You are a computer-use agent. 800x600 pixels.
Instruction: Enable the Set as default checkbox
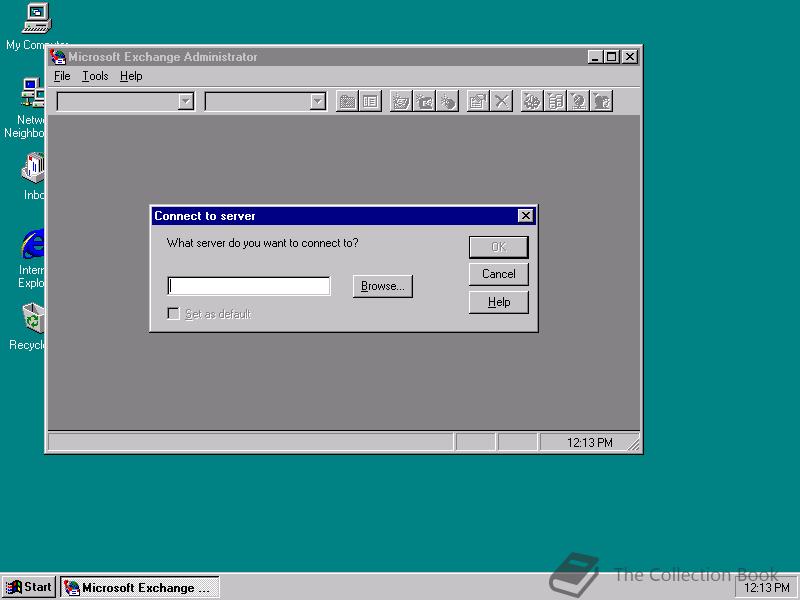click(173, 313)
